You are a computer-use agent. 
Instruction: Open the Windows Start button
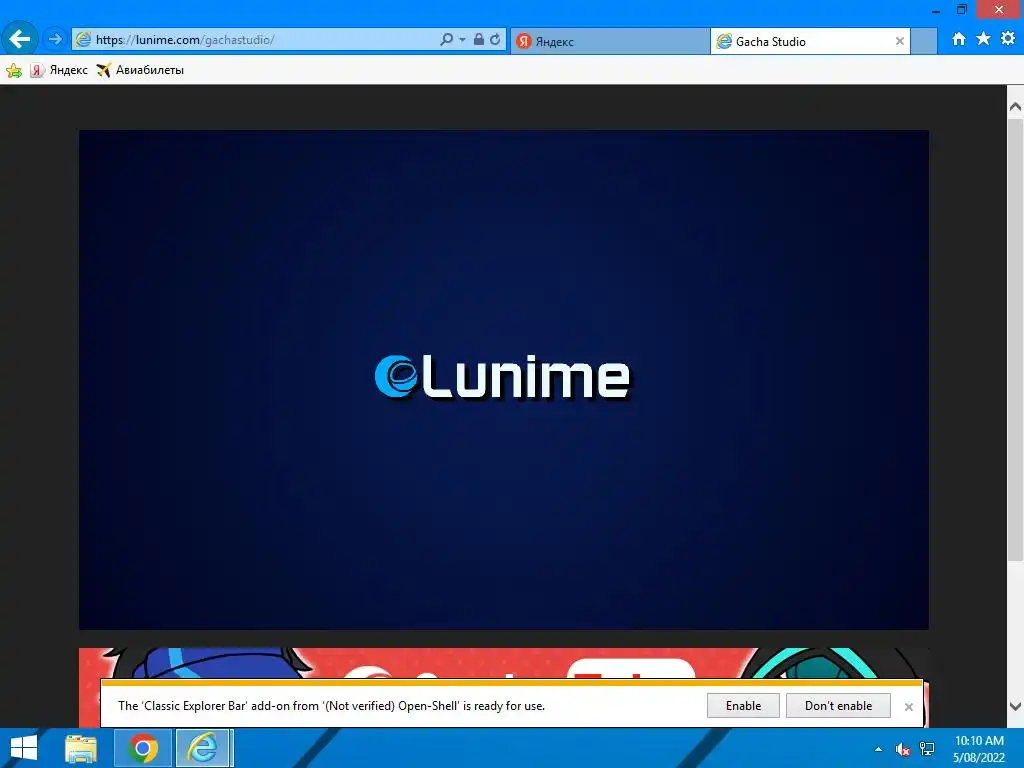tap(24, 748)
